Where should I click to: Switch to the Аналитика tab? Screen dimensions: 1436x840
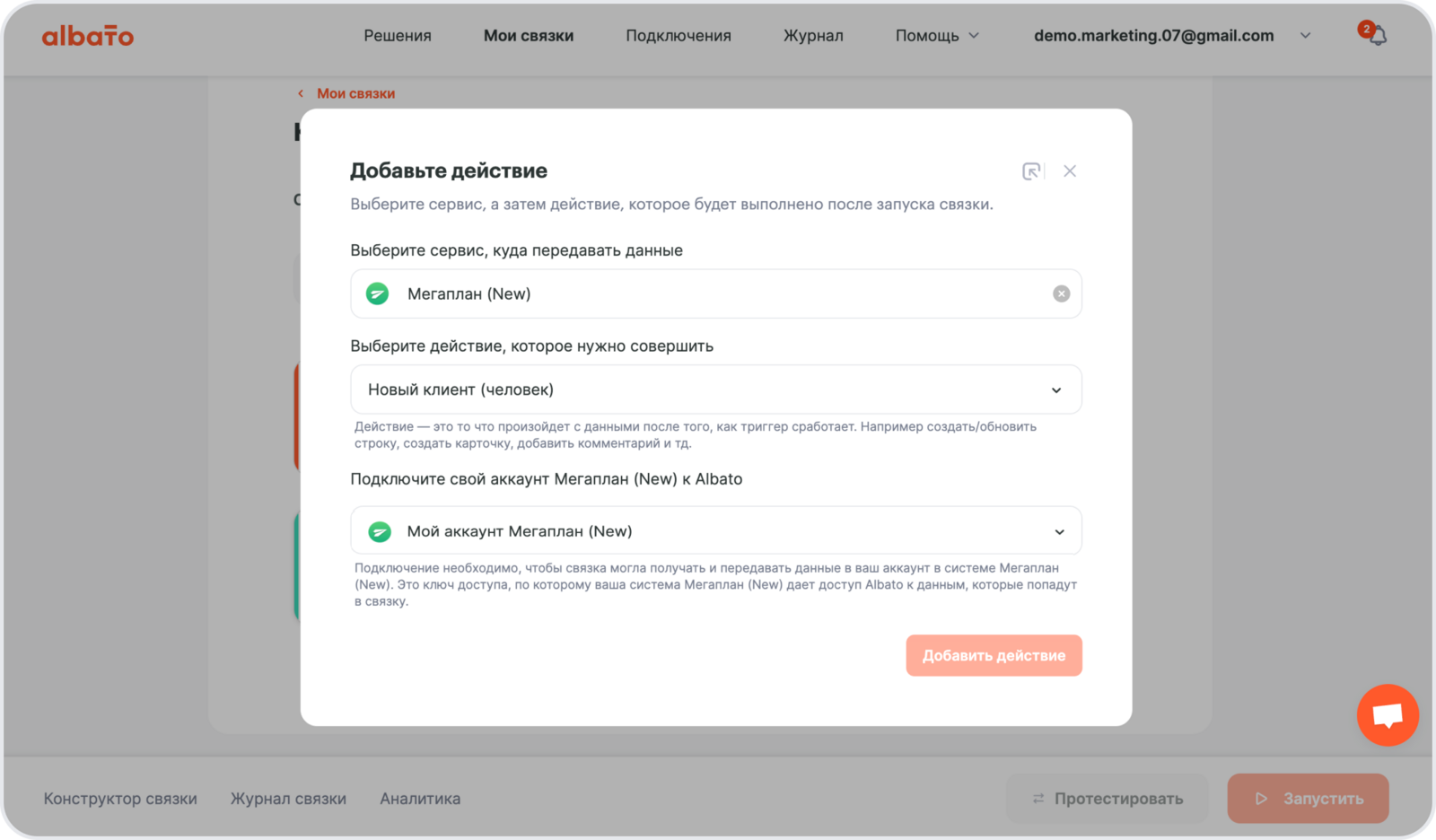(x=420, y=799)
